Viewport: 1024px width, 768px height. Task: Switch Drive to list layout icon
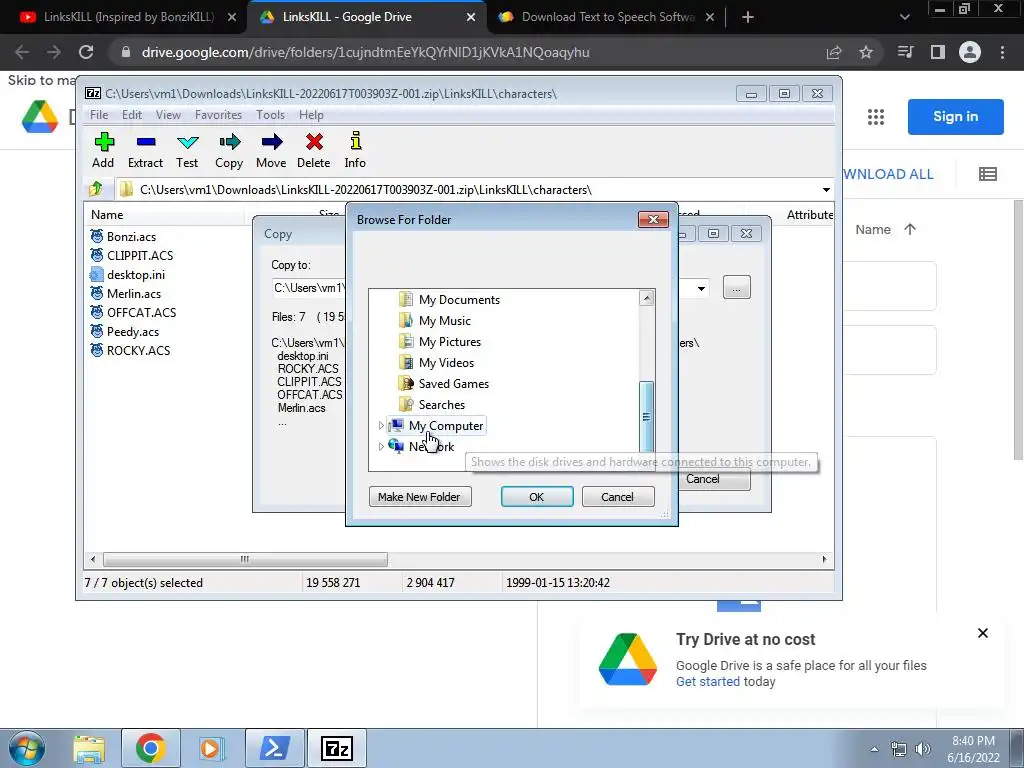(987, 174)
